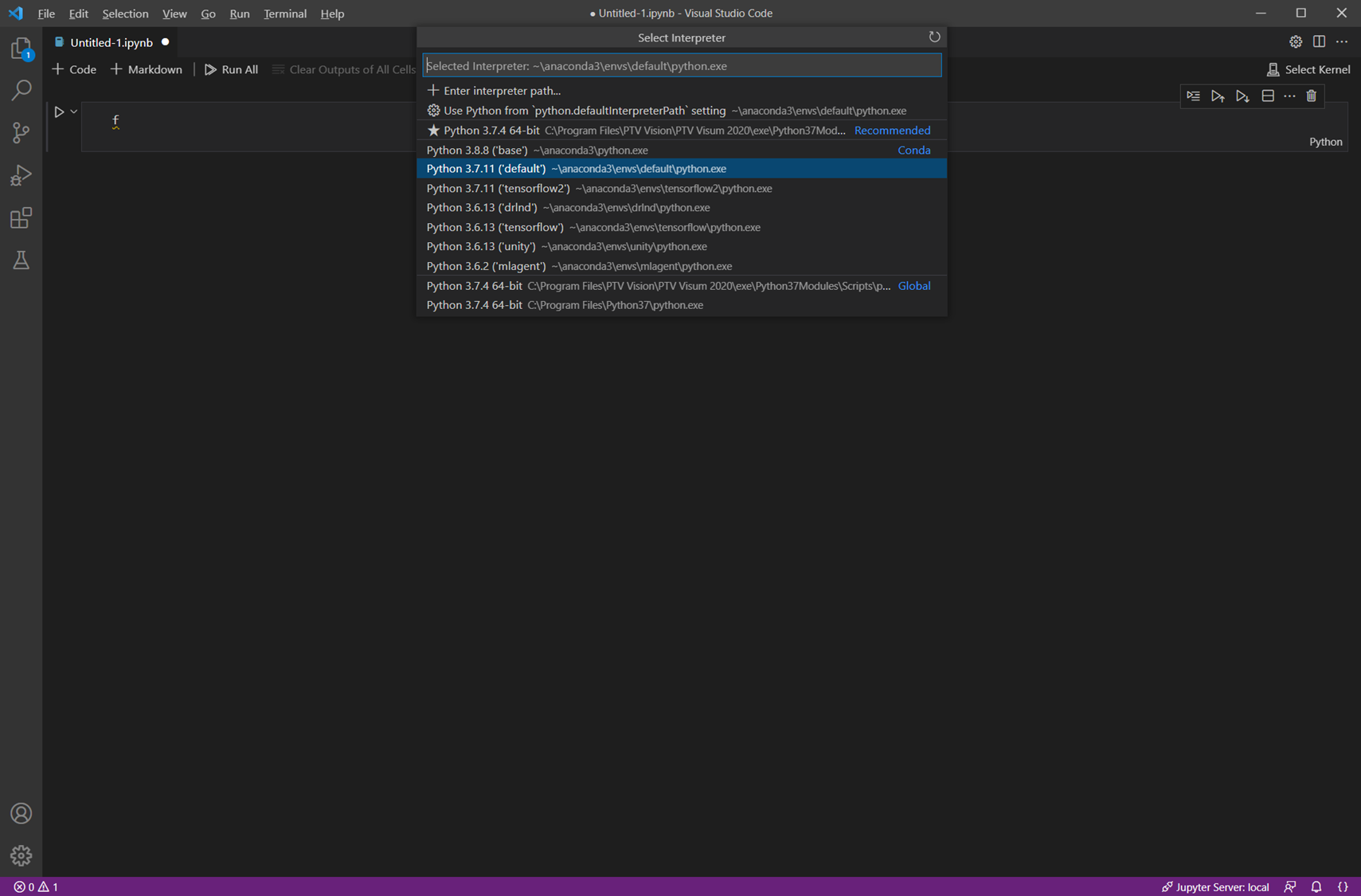
Task: Select Python 3.6.13 ('drlnd') interpreter
Action: click(x=682, y=208)
